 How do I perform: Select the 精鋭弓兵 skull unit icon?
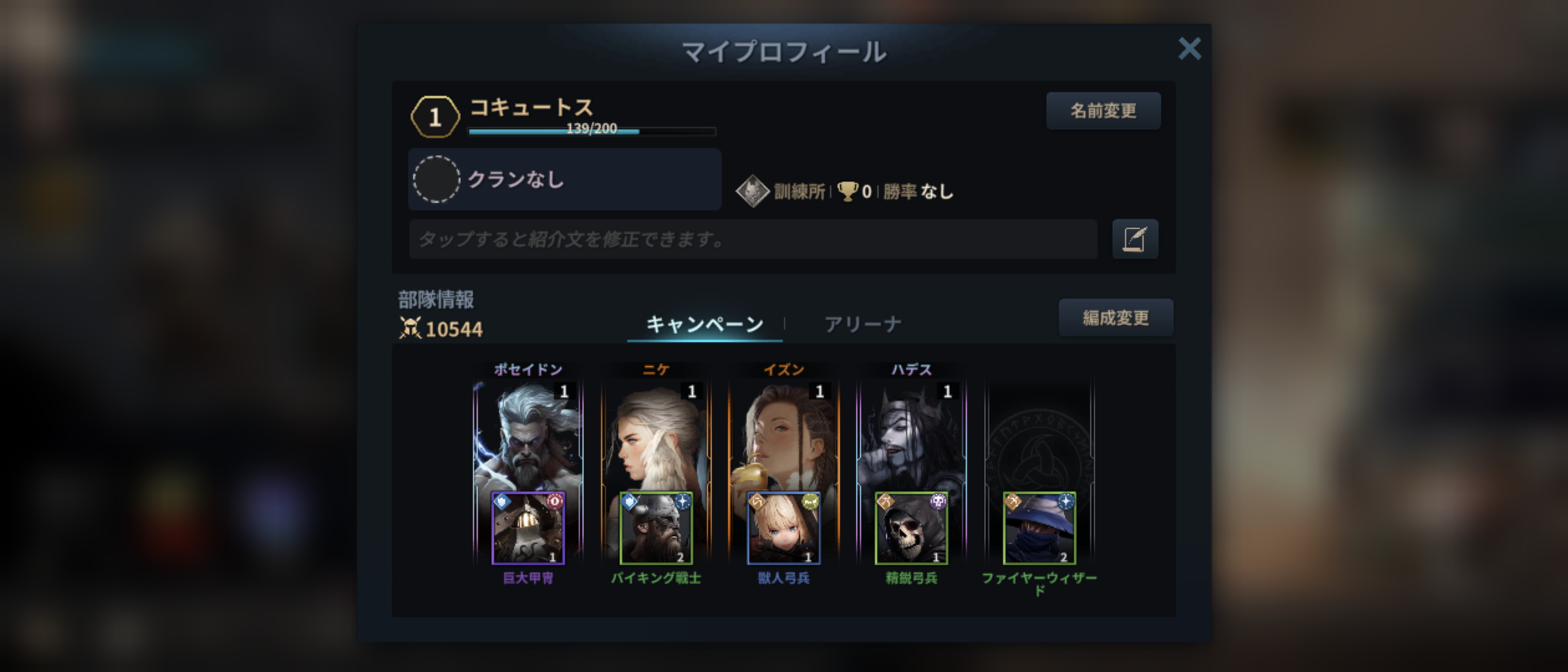pyautogui.click(x=912, y=528)
